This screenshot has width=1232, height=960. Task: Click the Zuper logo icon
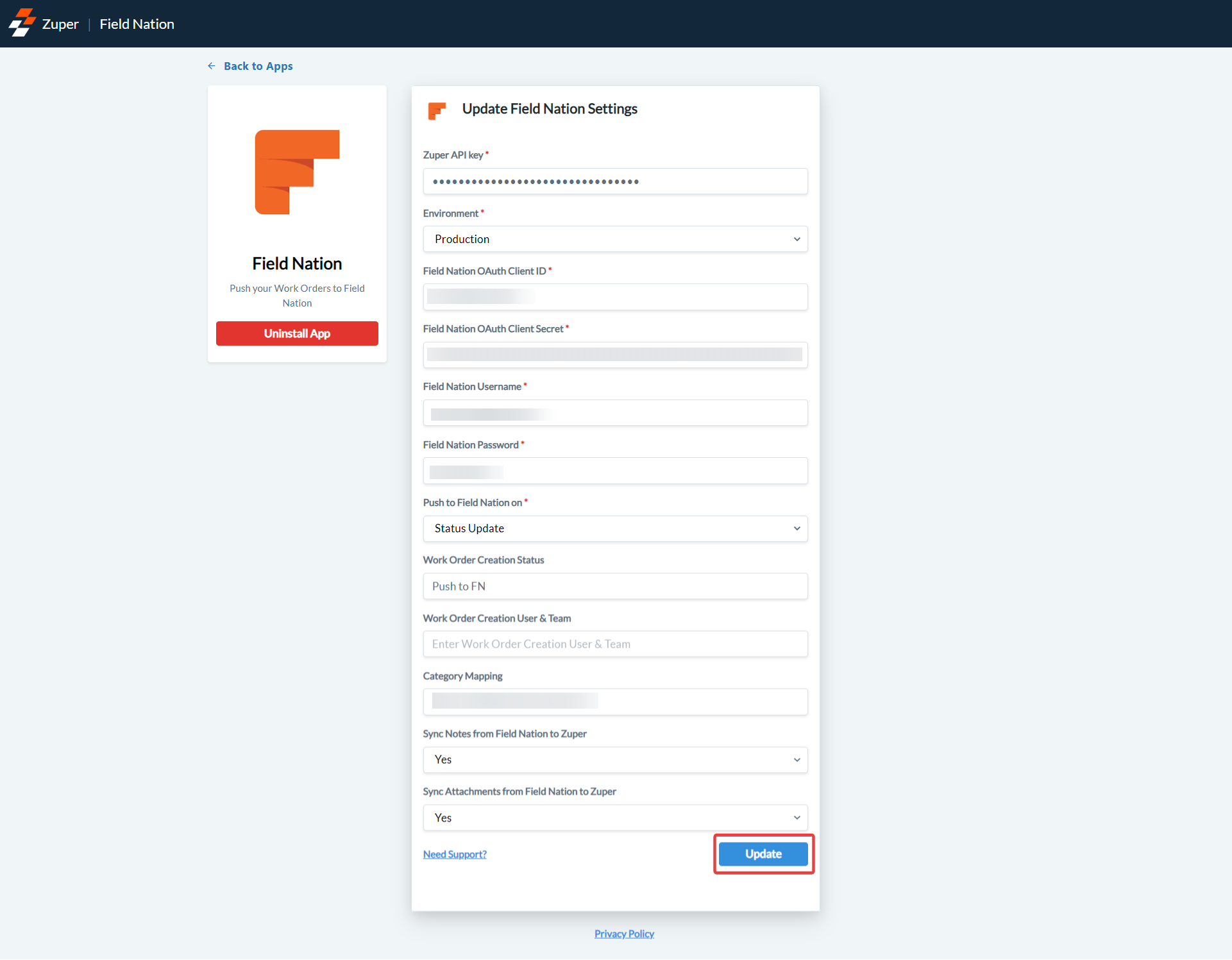point(22,23)
